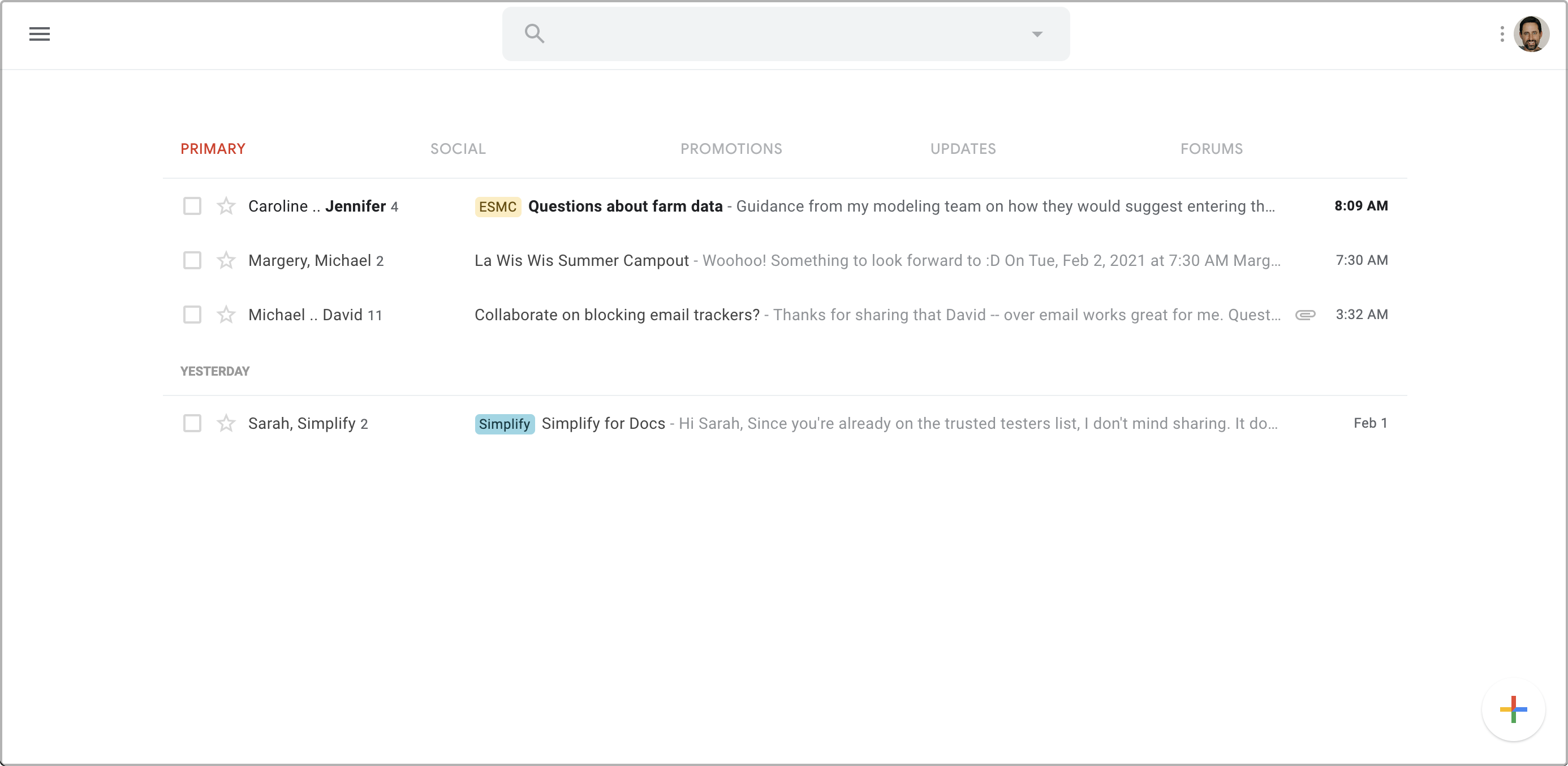This screenshot has width=1568, height=766.
Task: Open the Promotions tab
Action: (x=730, y=149)
